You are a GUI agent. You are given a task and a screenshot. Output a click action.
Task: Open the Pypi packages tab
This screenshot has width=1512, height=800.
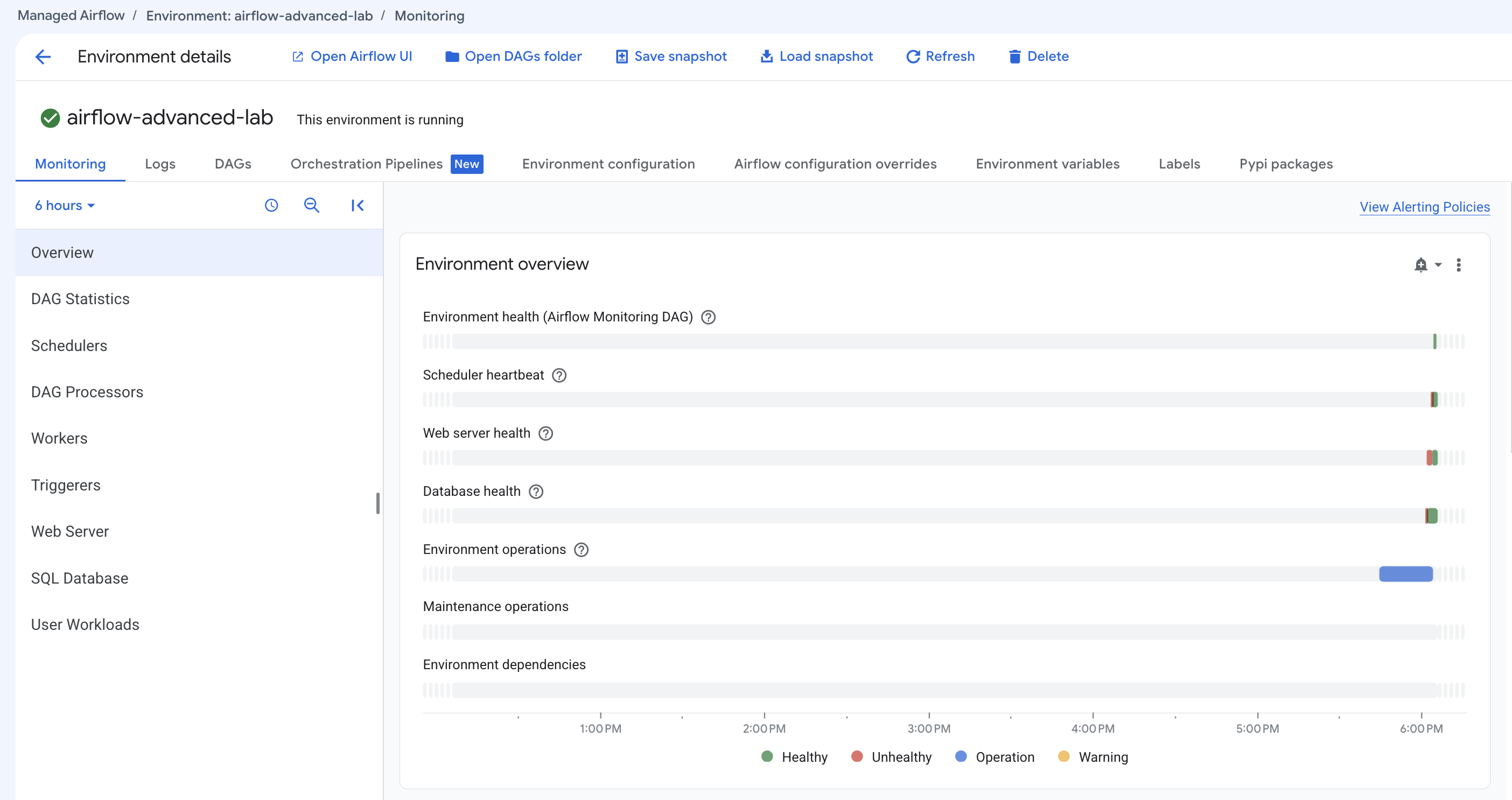(x=1286, y=164)
